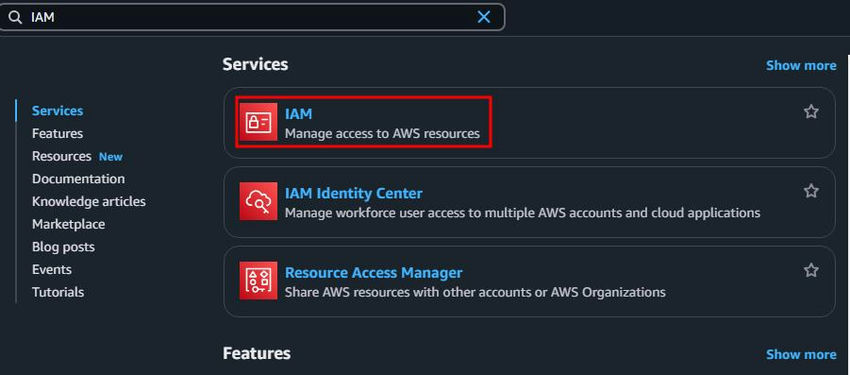
Task: Open Knowledge articles category
Action: [x=89, y=202]
